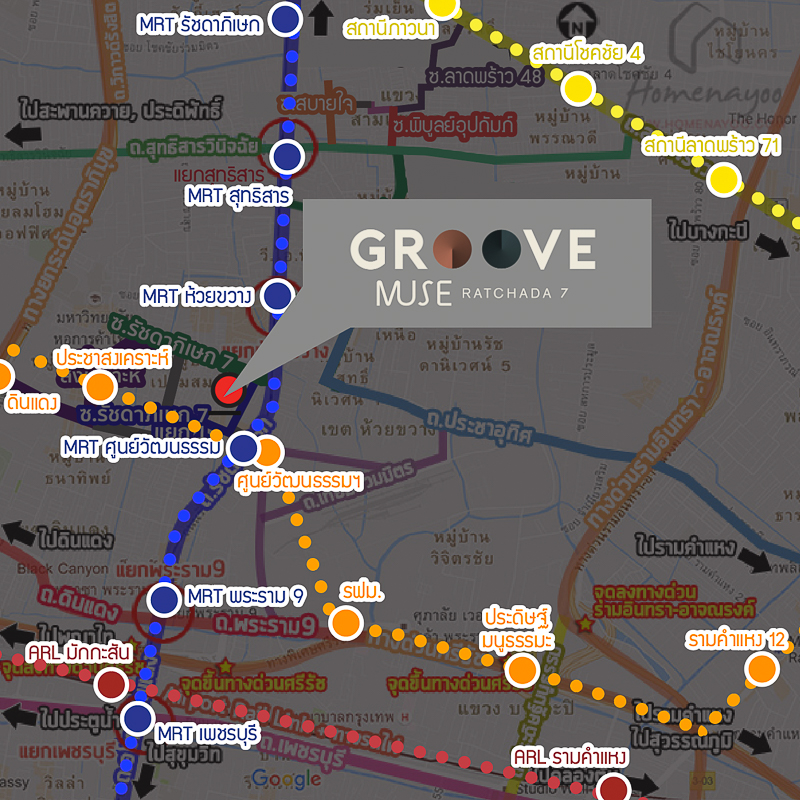Click the MRT เพชรบุรี label
The width and height of the screenshot is (800, 800).
tap(208, 734)
